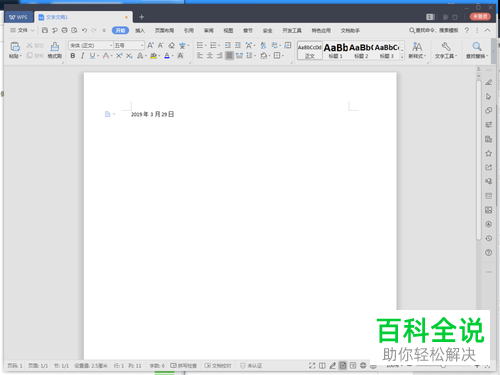The image size is (500, 375).
Task: Align text left
Action: point(200,56)
